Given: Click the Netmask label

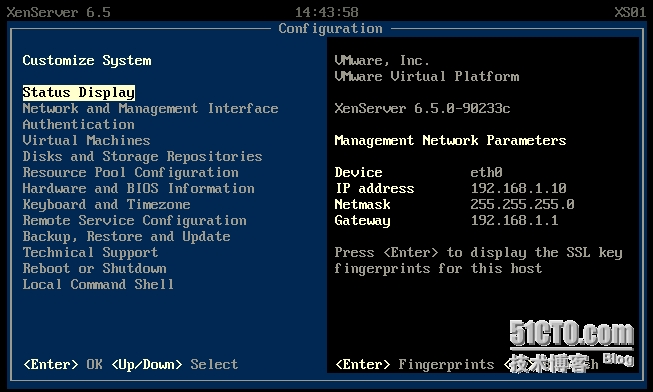Looking at the screenshot, I should tap(363, 205).
